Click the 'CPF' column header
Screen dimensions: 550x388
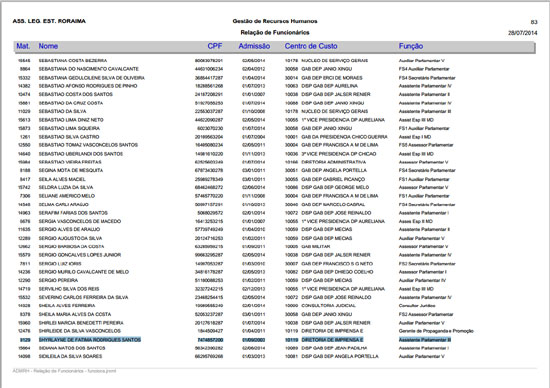pos(215,46)
